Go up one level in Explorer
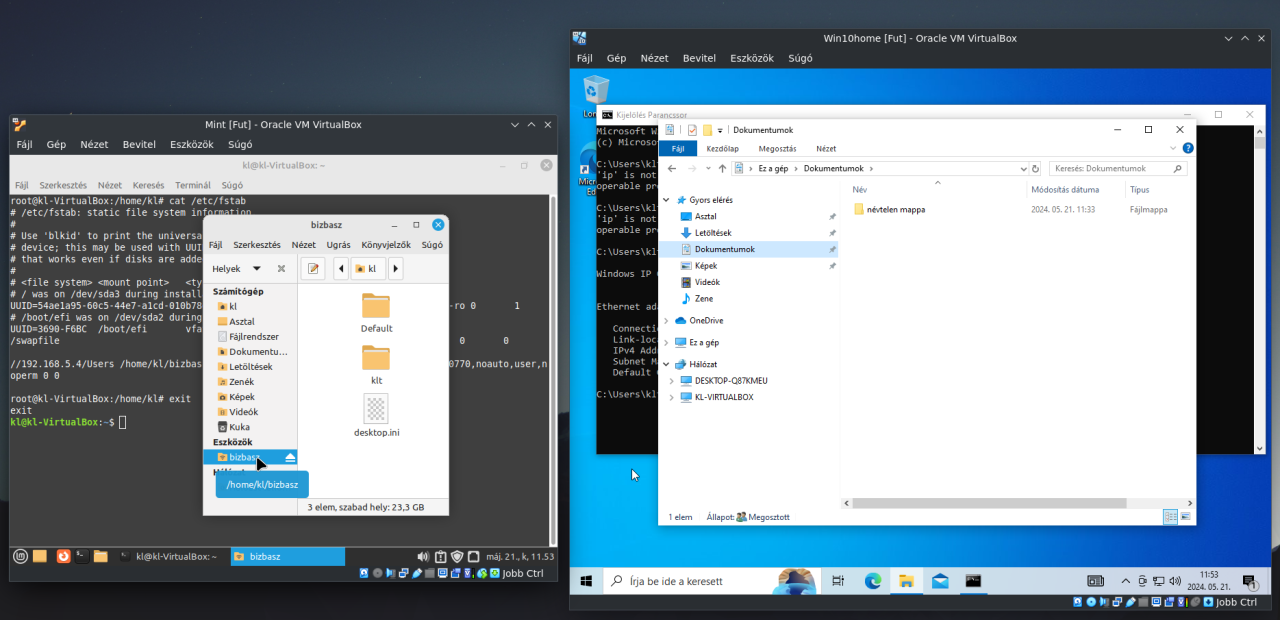The height and width of the screenshot is (620, 1280). click(722, 169)
